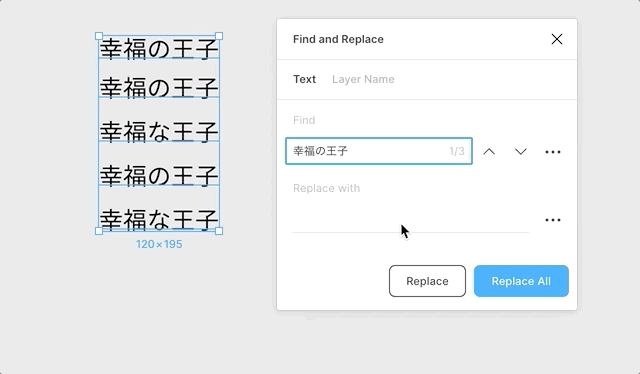The image size is (640, 374).
Task: Click the 1/3 match counter
Action: 457,151
